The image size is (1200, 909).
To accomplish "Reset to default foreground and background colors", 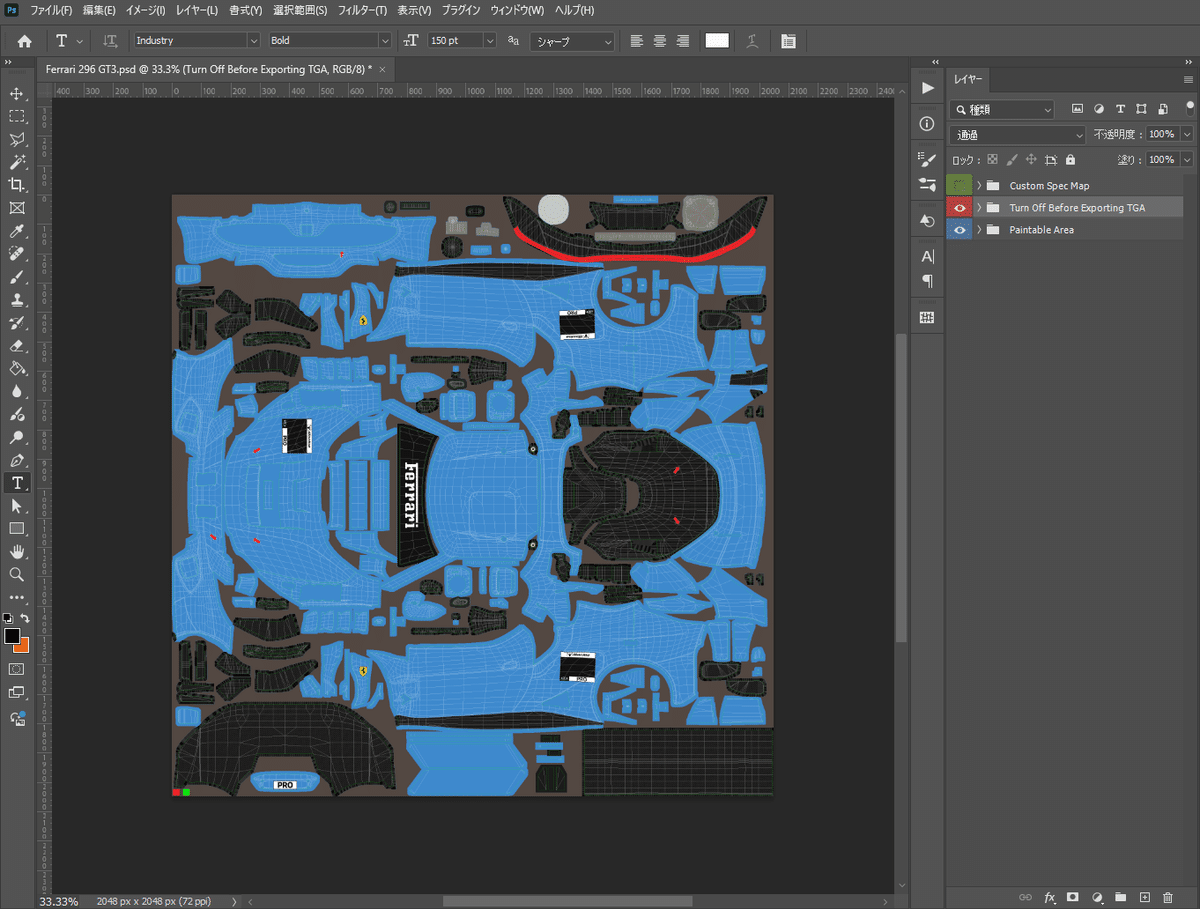I will pyautogui.click(x=9, y=619).
